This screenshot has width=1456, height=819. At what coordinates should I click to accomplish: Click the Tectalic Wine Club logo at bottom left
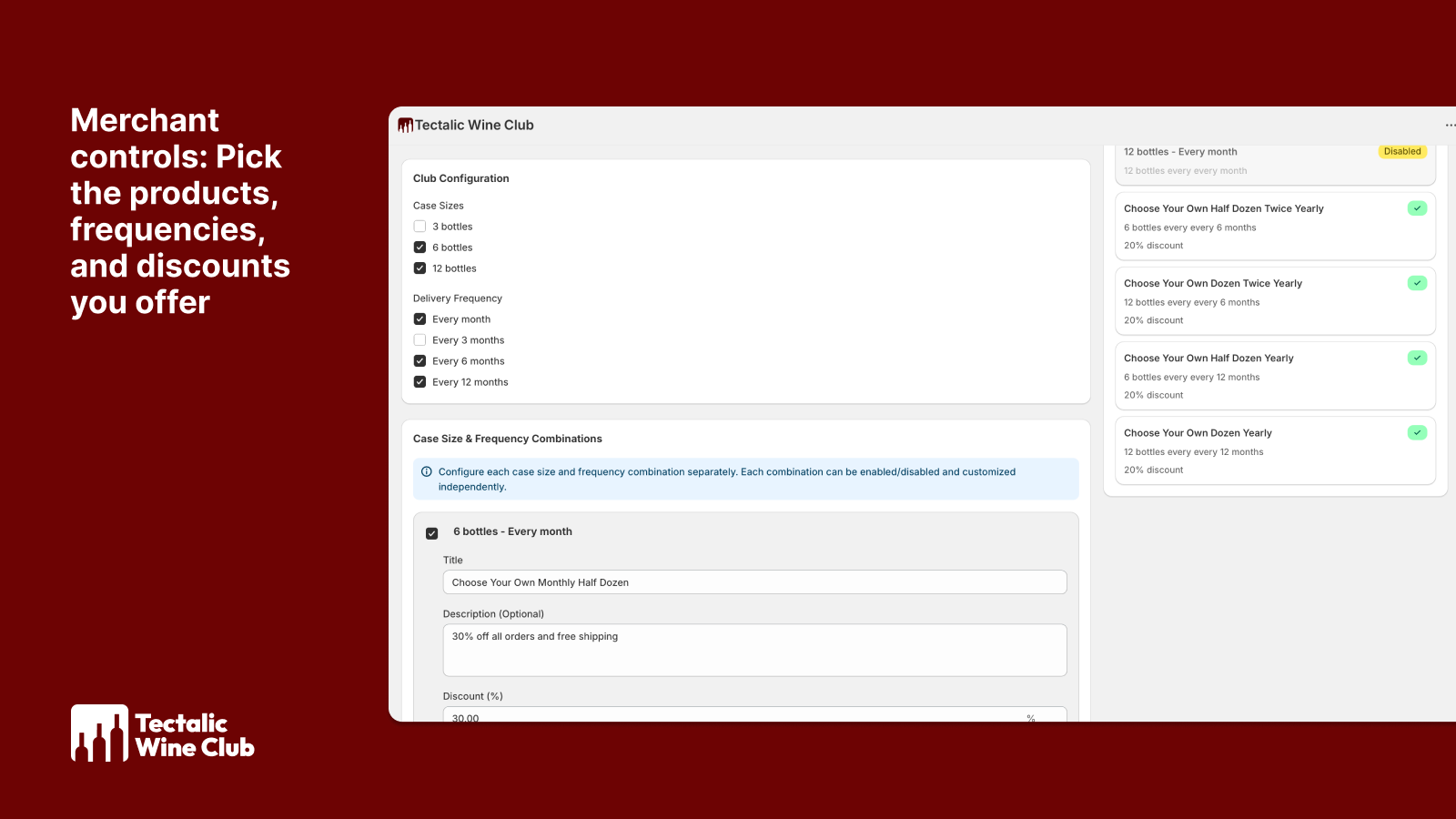click(163, 733)
